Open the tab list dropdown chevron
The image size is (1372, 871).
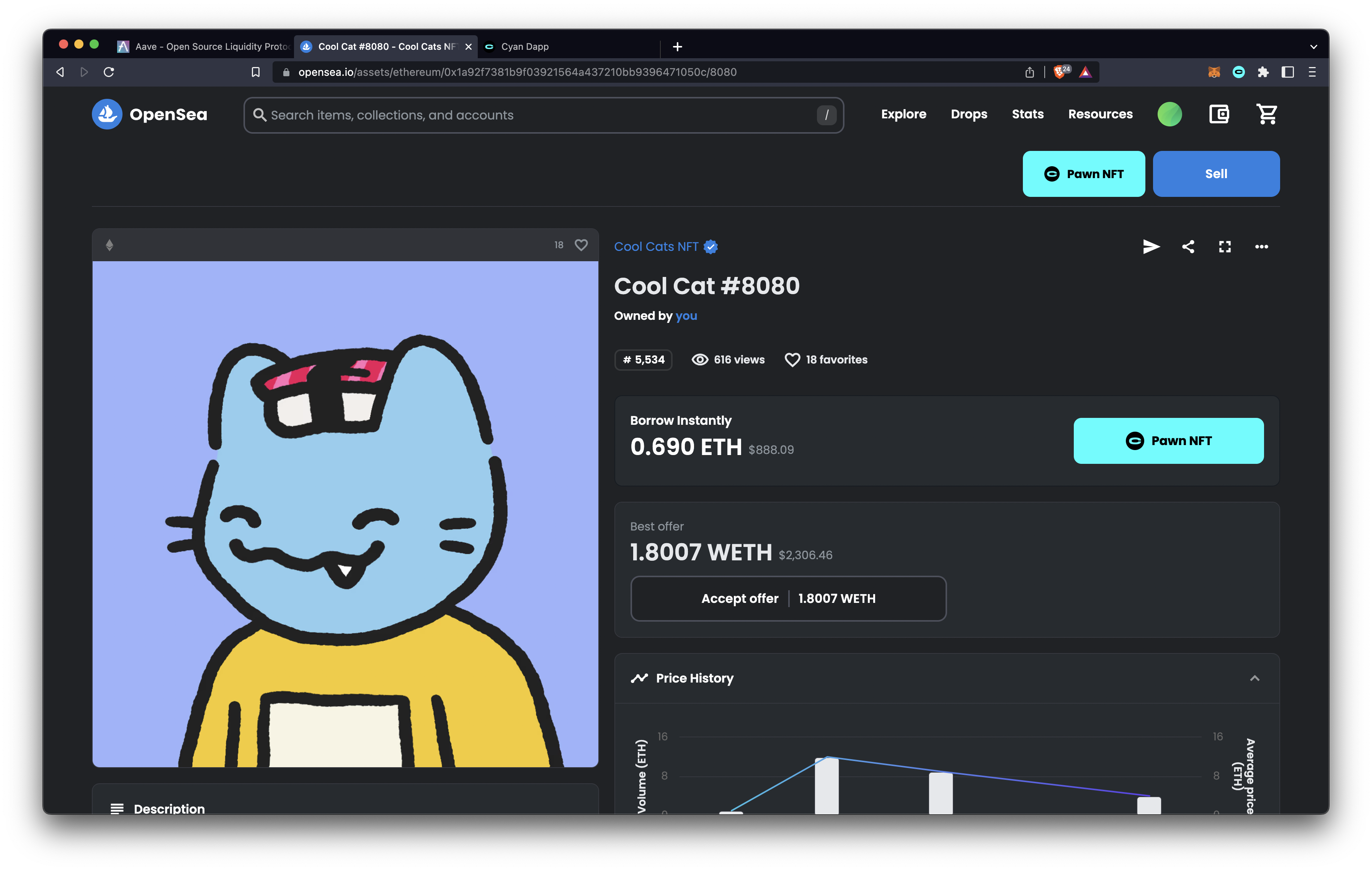click(1313, 47)
